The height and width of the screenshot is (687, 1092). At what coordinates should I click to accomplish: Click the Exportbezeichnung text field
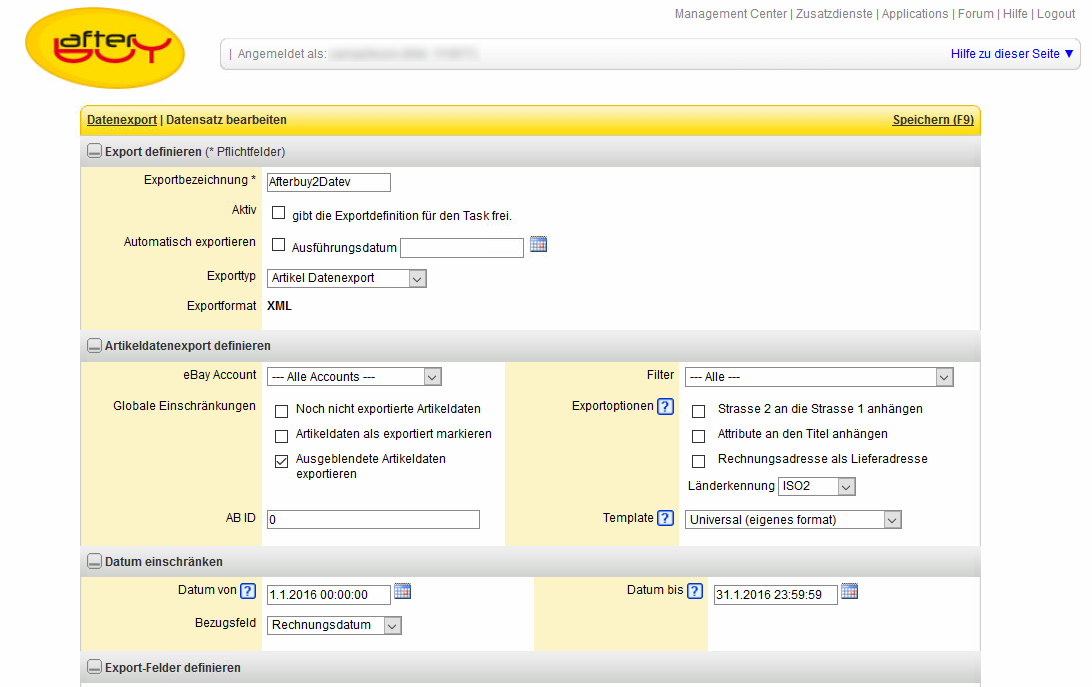tap(328, 182)
